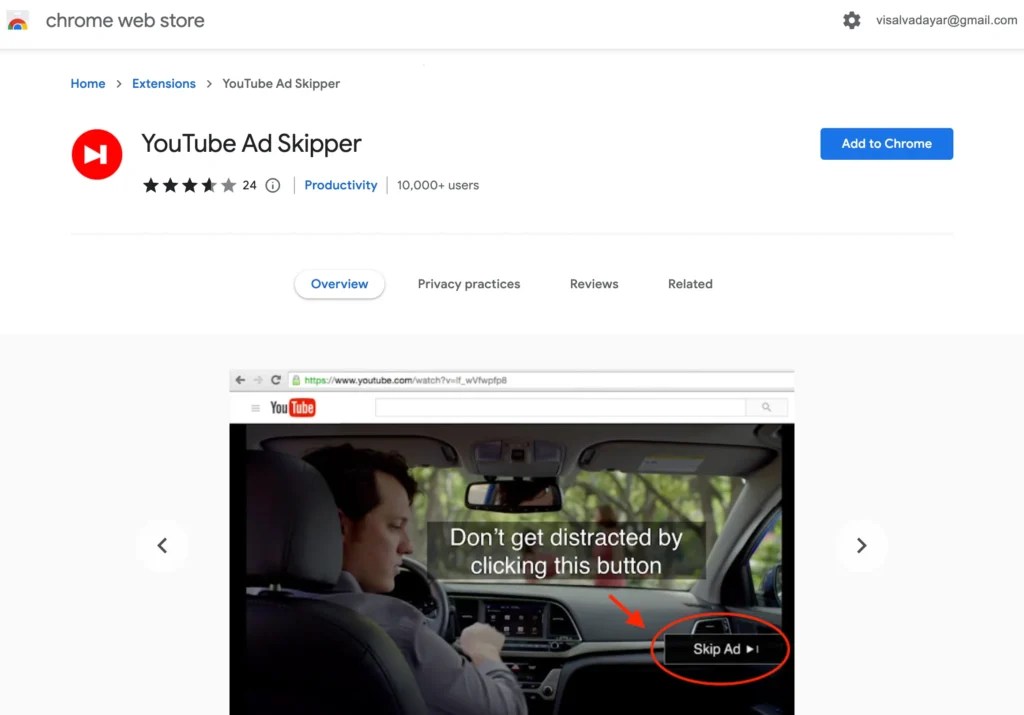Show the previous promo screenshot with left arrow
Image resolution: width=1024 pixels, height=715 pixels.
[162, 545]
